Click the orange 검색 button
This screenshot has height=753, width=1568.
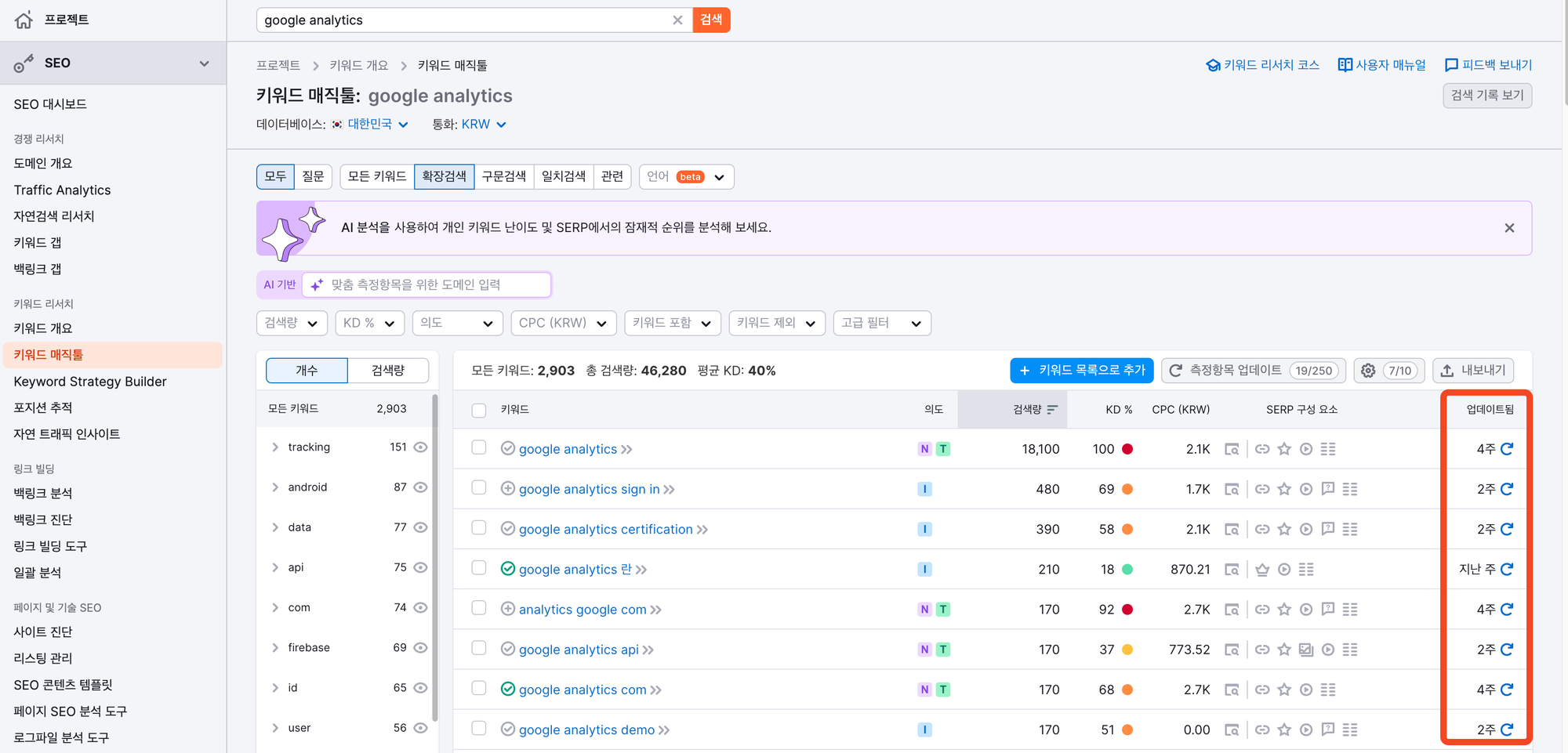click(x=712, y=20)
